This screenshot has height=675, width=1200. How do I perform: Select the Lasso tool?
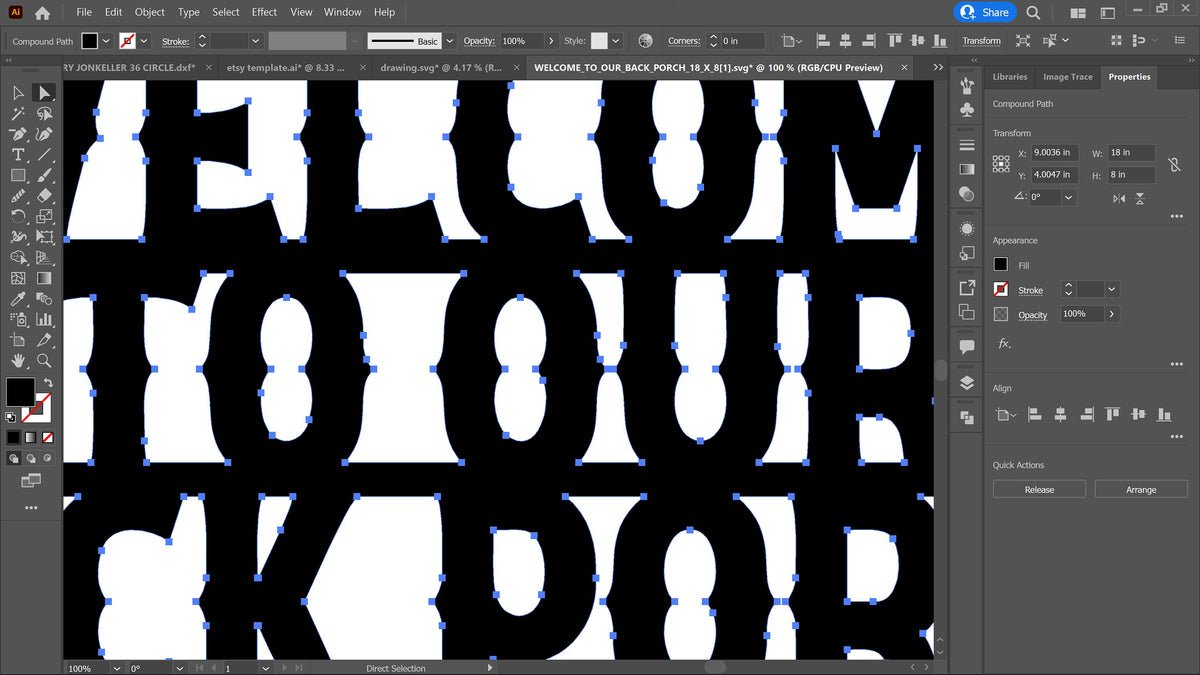point(44,114)
